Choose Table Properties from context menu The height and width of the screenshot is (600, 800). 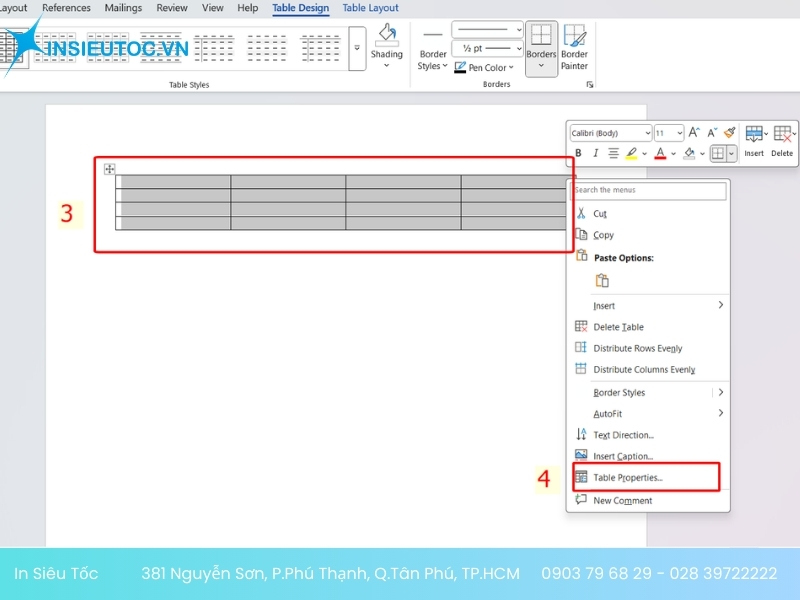[x=628, y=478]
